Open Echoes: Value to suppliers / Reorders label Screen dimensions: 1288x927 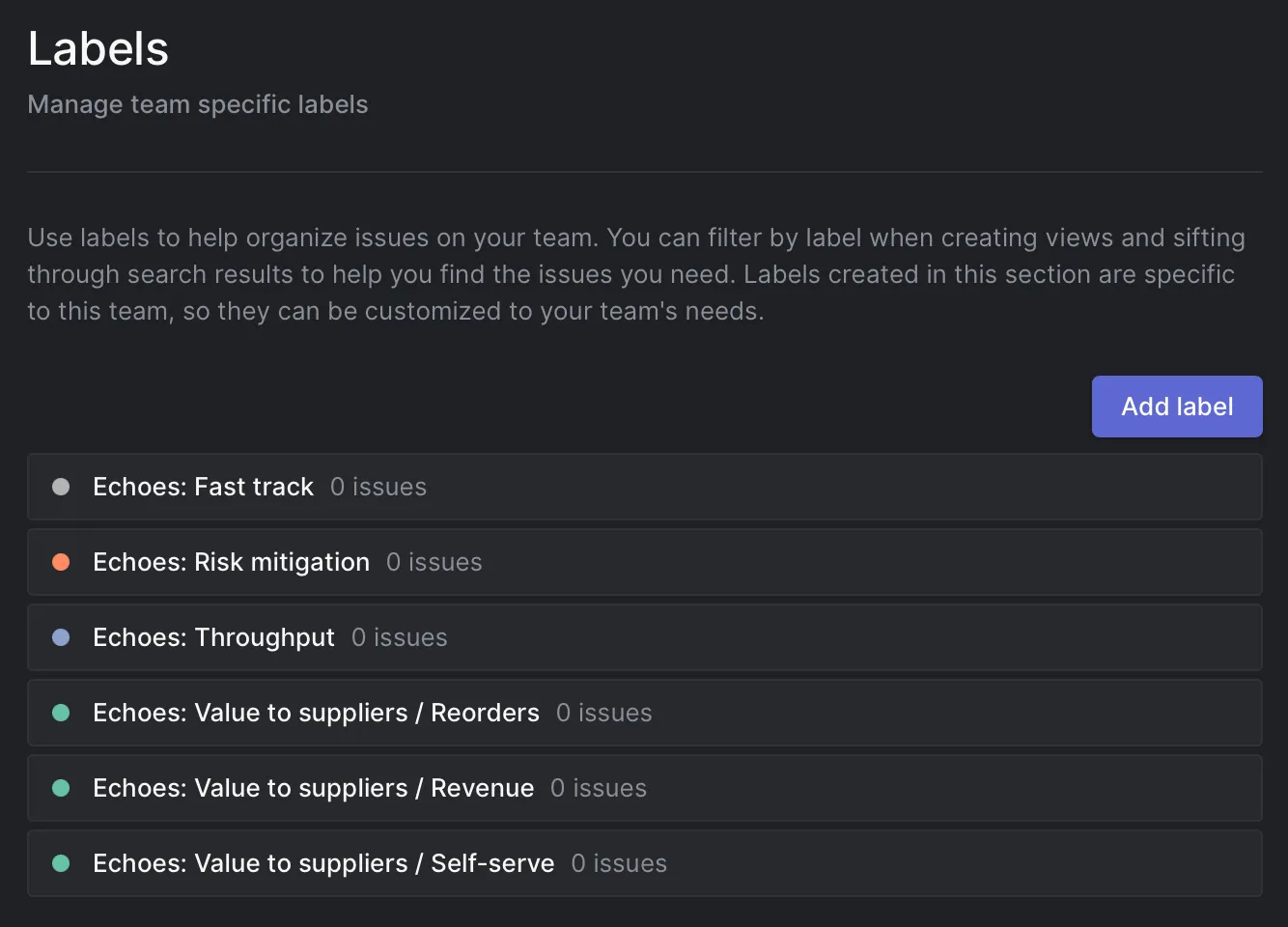645,713
